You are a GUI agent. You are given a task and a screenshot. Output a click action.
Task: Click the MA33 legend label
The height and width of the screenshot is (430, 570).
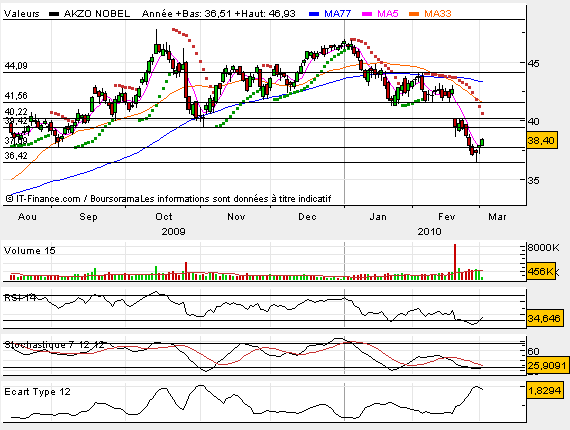(x=438, y=14)
